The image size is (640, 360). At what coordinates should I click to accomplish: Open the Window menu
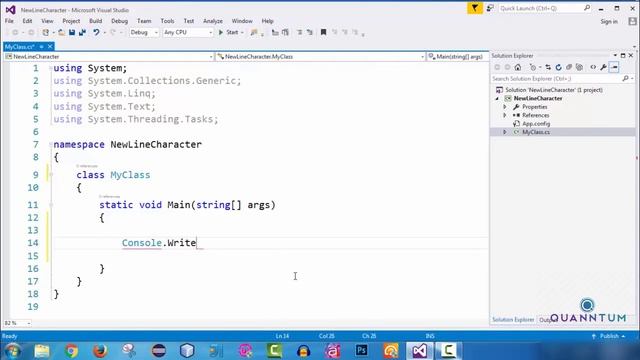point(242,21)
